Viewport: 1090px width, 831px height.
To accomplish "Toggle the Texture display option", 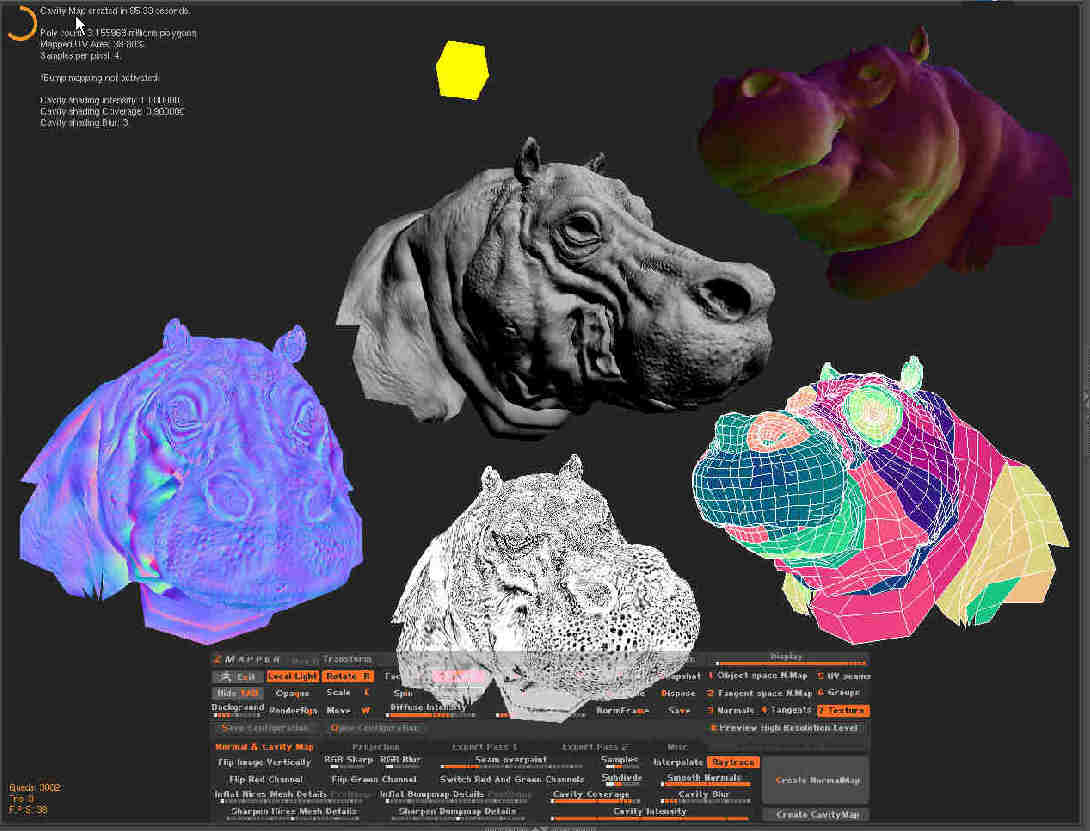I will 843,710.
